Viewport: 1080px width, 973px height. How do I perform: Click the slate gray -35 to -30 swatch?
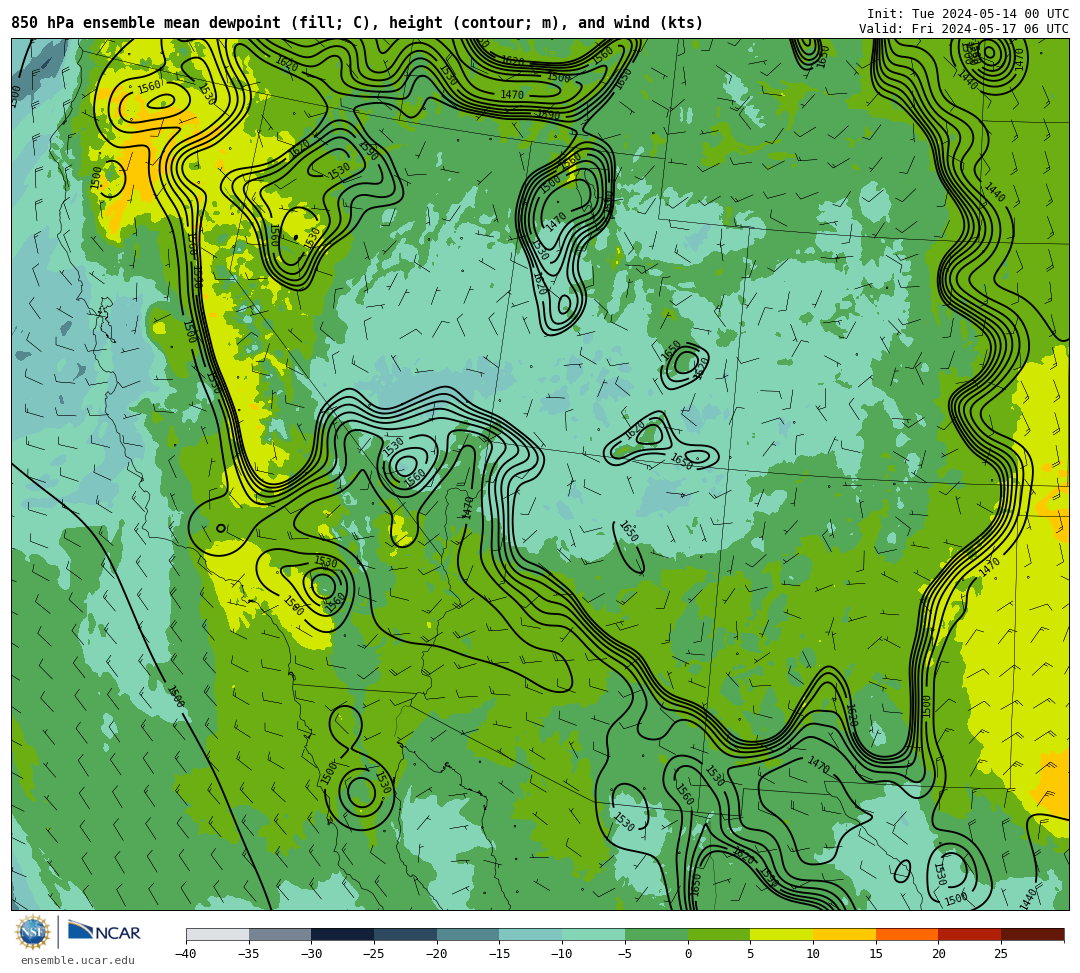280,934
